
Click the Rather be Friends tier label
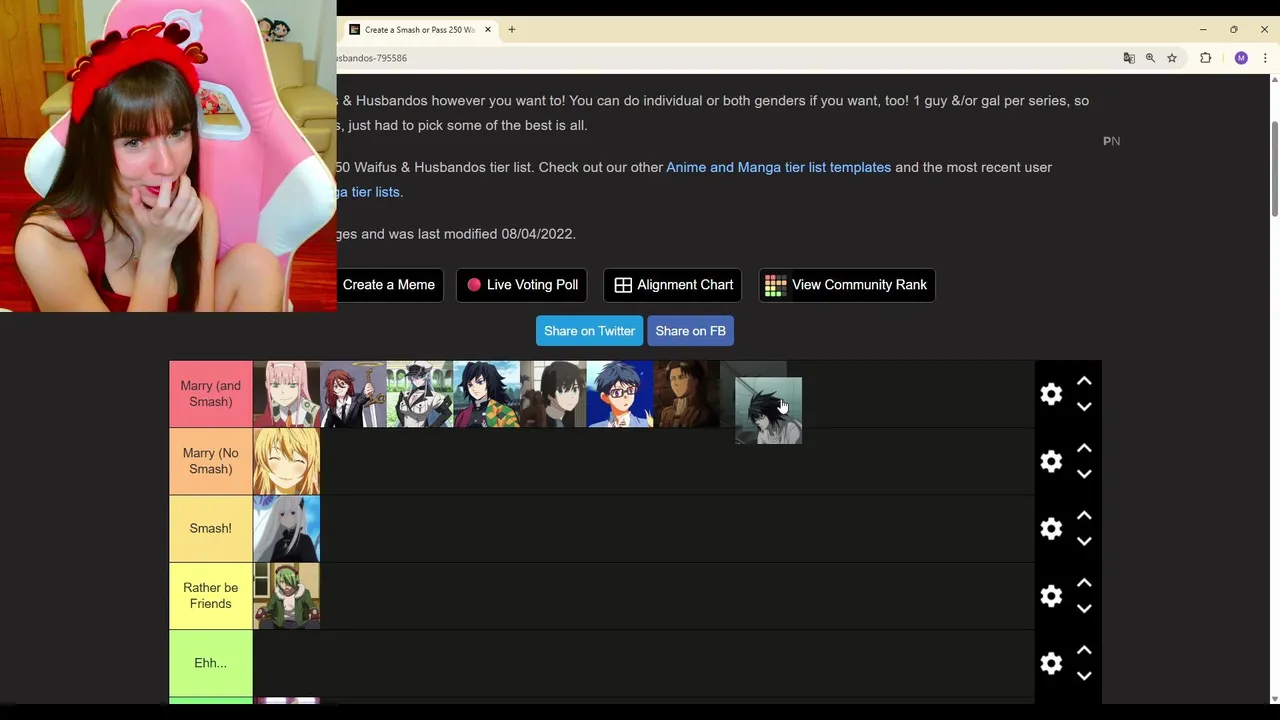tap(210, 596)
